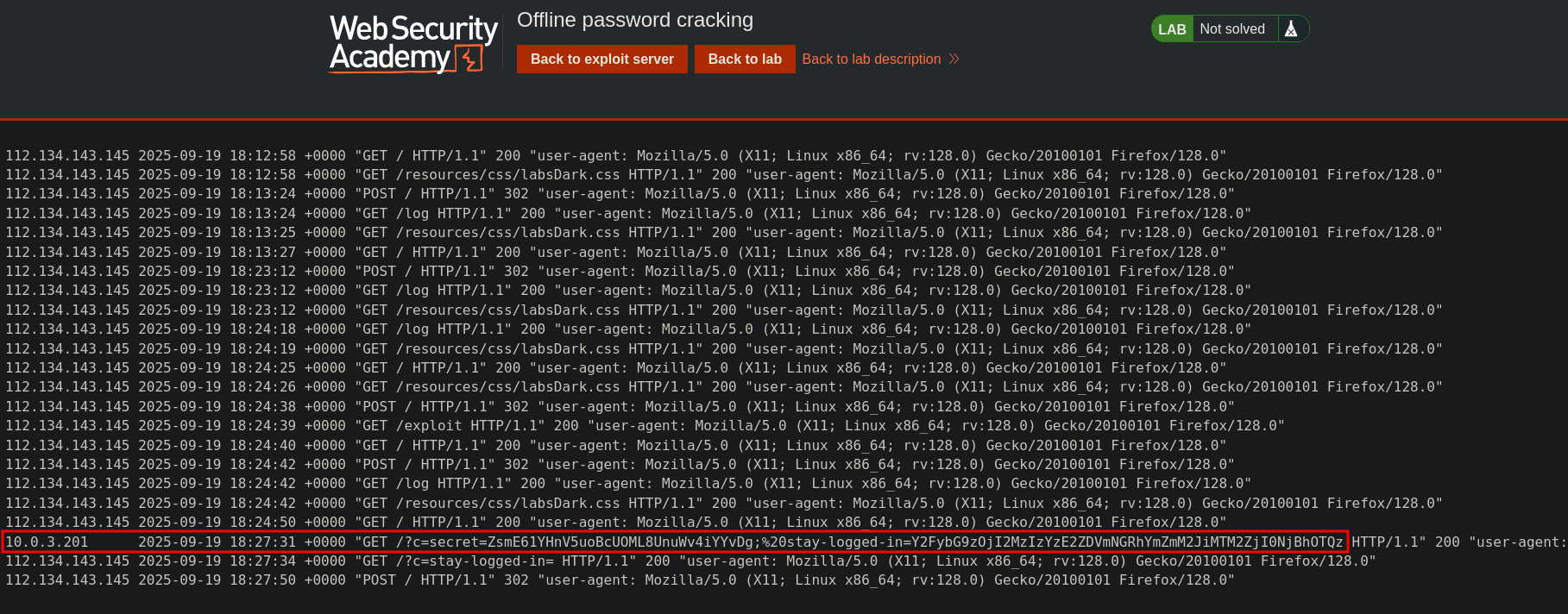Click the green LAB badge
Viewport: 1568px width, 614px height.
(x=1172, y=29)
